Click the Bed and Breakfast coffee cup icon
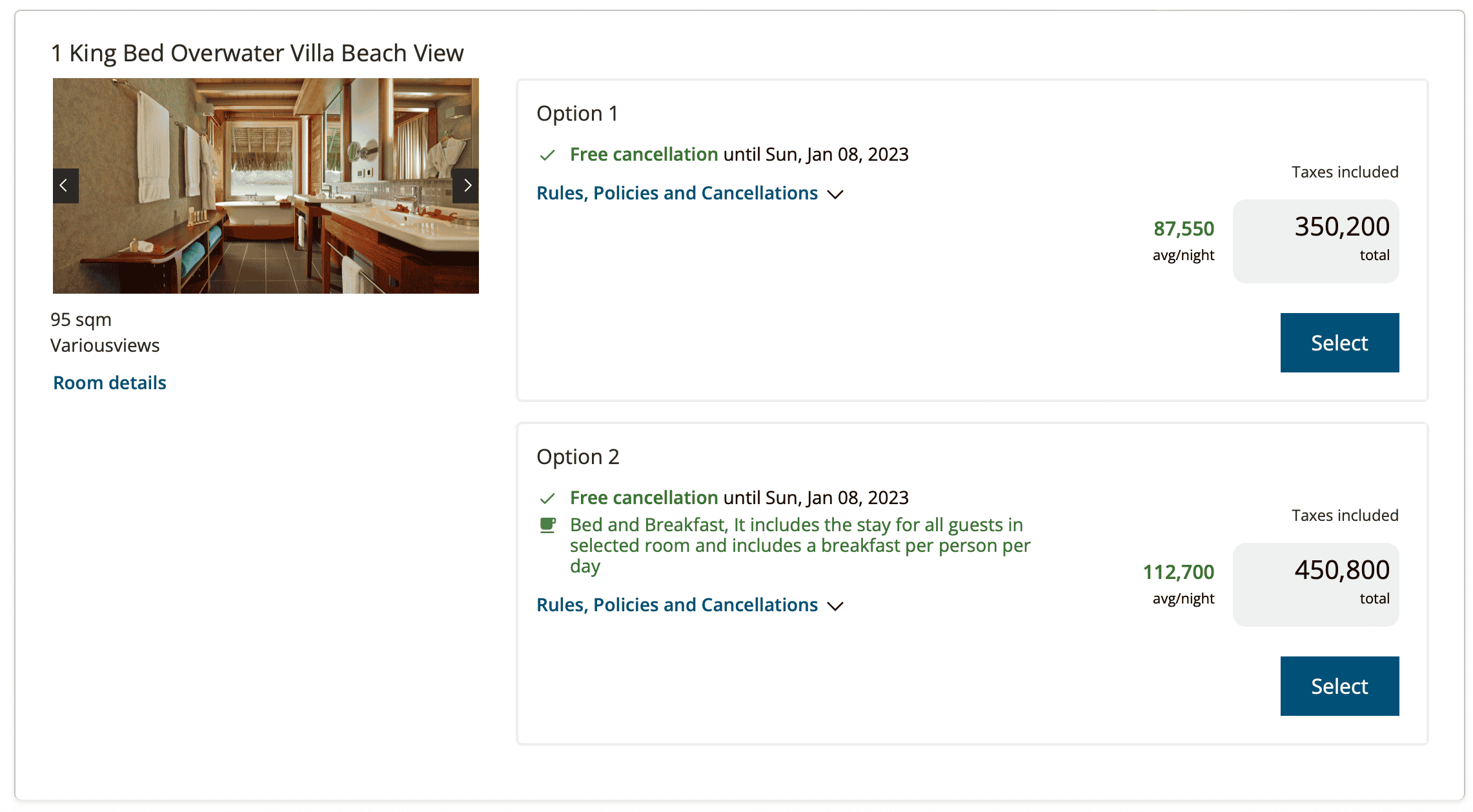Screen dimensions: 1473x812 pyautogui.click(x=547, y=525)
